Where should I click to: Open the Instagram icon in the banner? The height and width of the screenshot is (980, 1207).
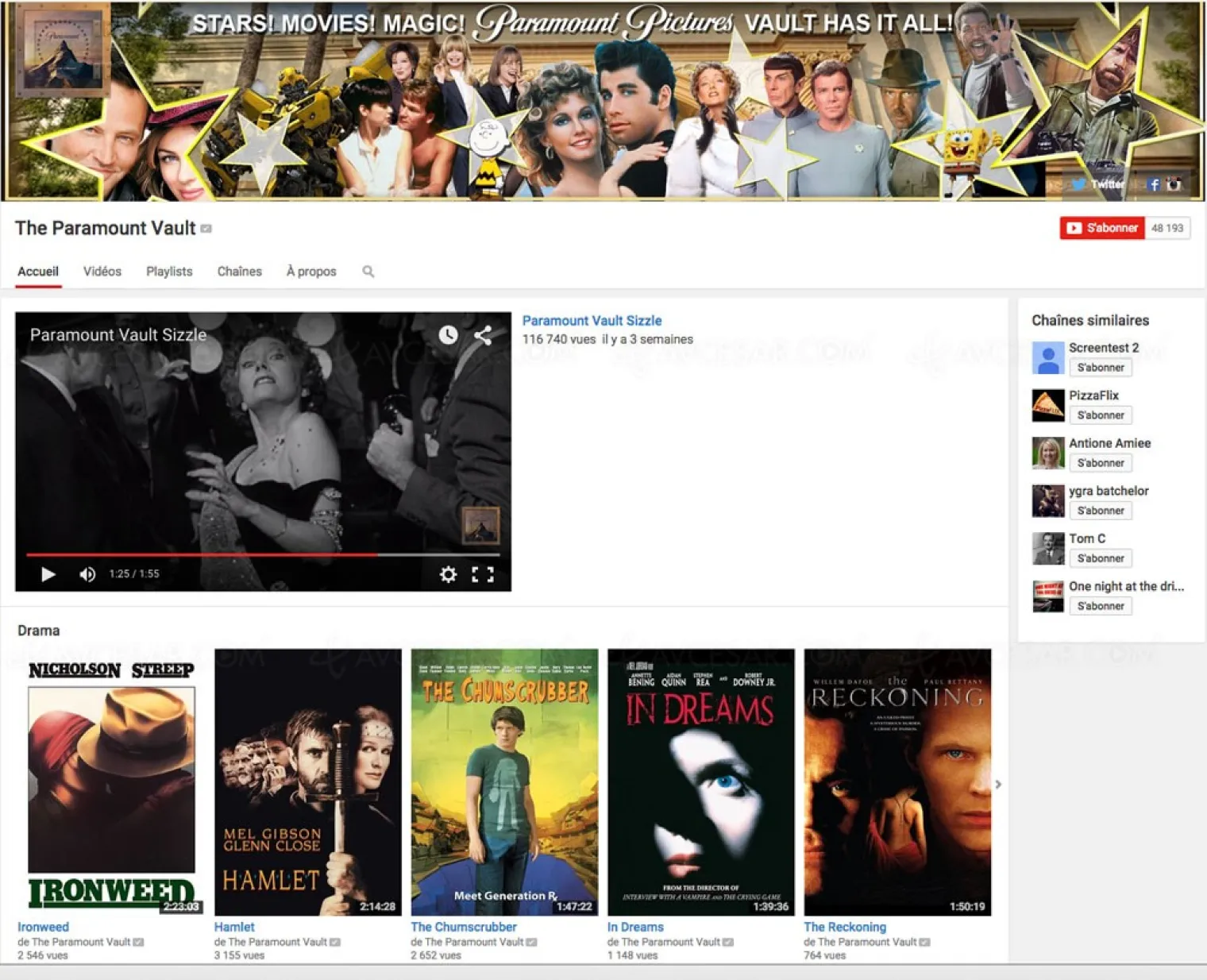coord(1174,184)
